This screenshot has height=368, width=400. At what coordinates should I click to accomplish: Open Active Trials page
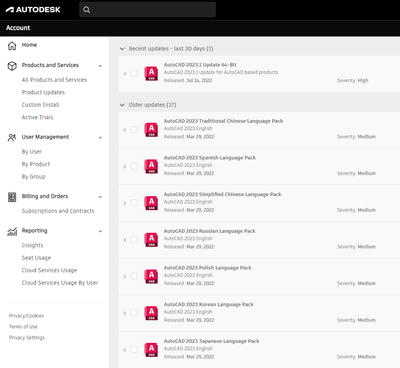(x=37, y=117)
